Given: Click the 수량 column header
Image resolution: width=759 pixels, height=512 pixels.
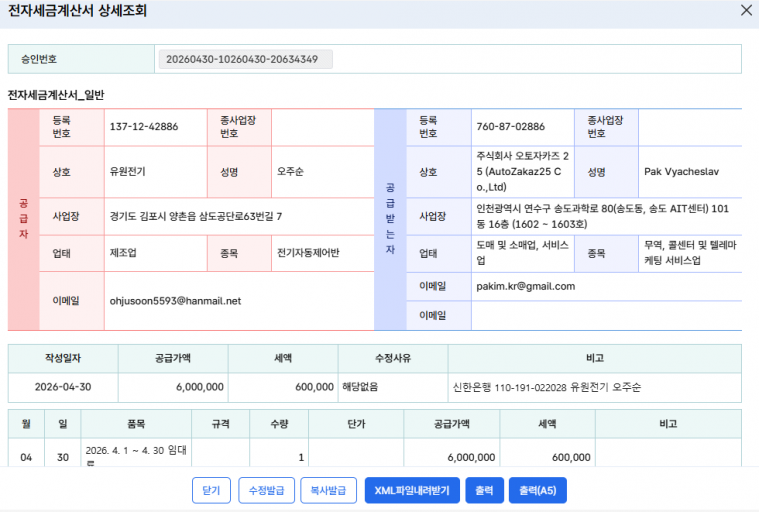Looking at the screenshot, I should click(x=279, y=424).
